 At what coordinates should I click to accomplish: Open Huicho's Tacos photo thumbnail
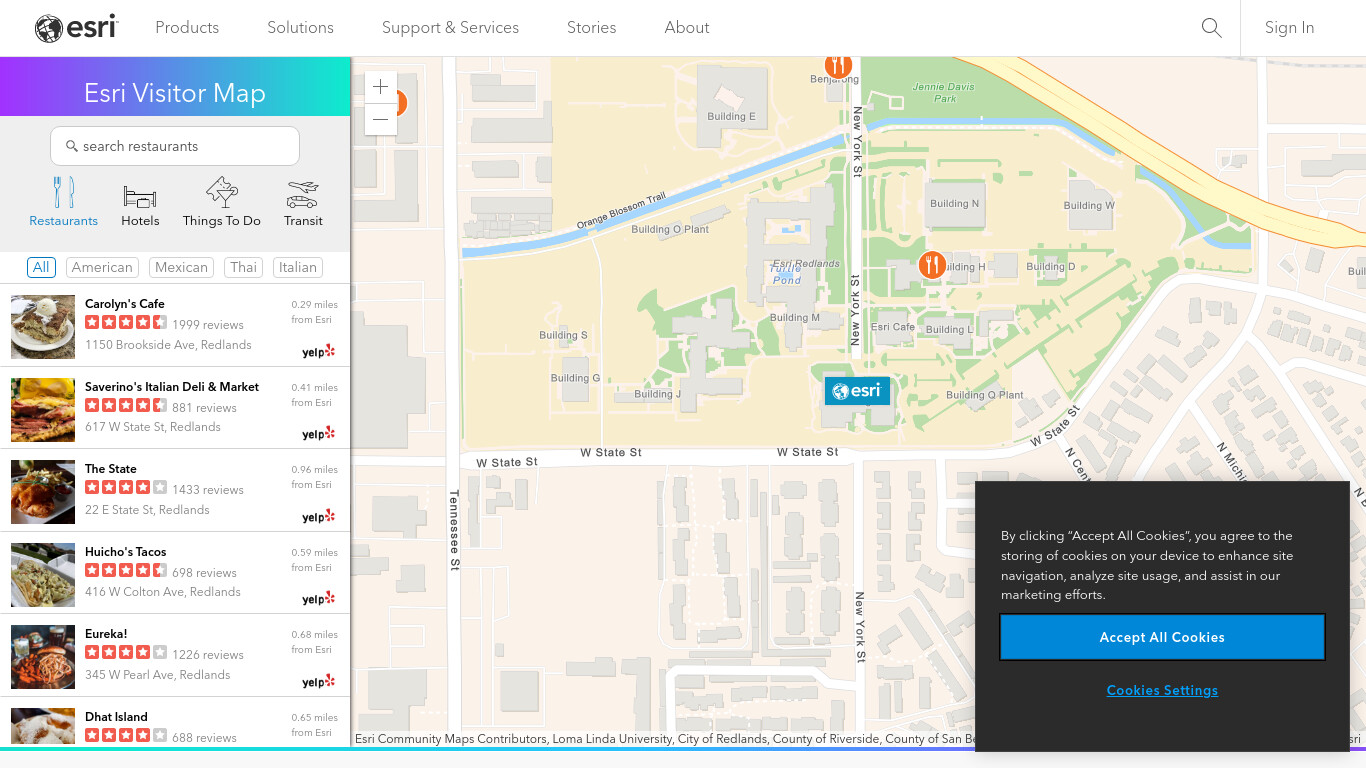point(43,575)
